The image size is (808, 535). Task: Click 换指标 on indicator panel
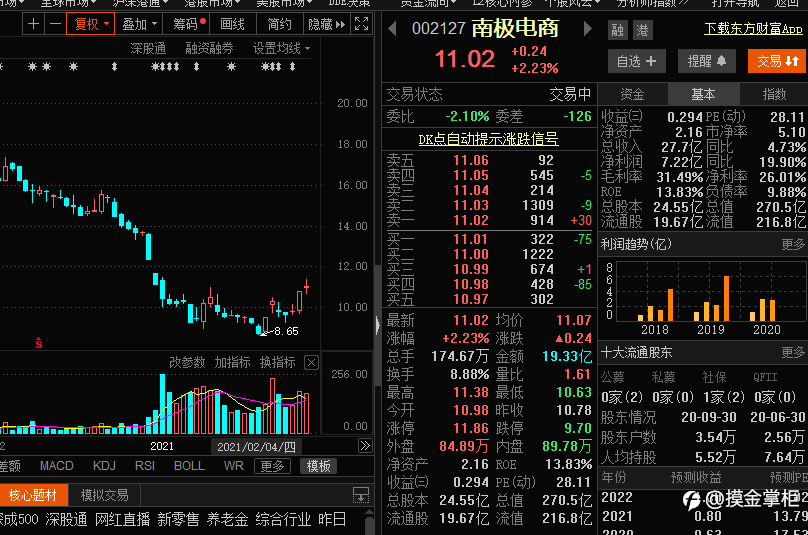[277, 362]
